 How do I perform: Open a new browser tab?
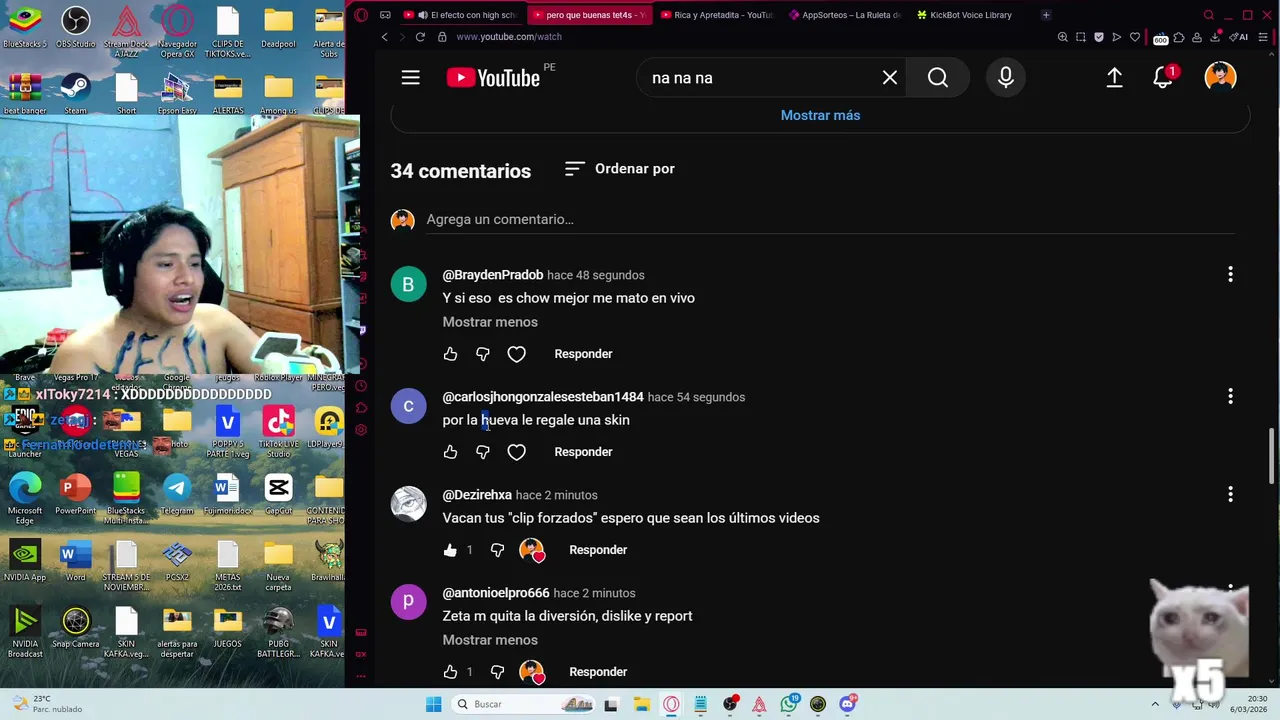1046,15
